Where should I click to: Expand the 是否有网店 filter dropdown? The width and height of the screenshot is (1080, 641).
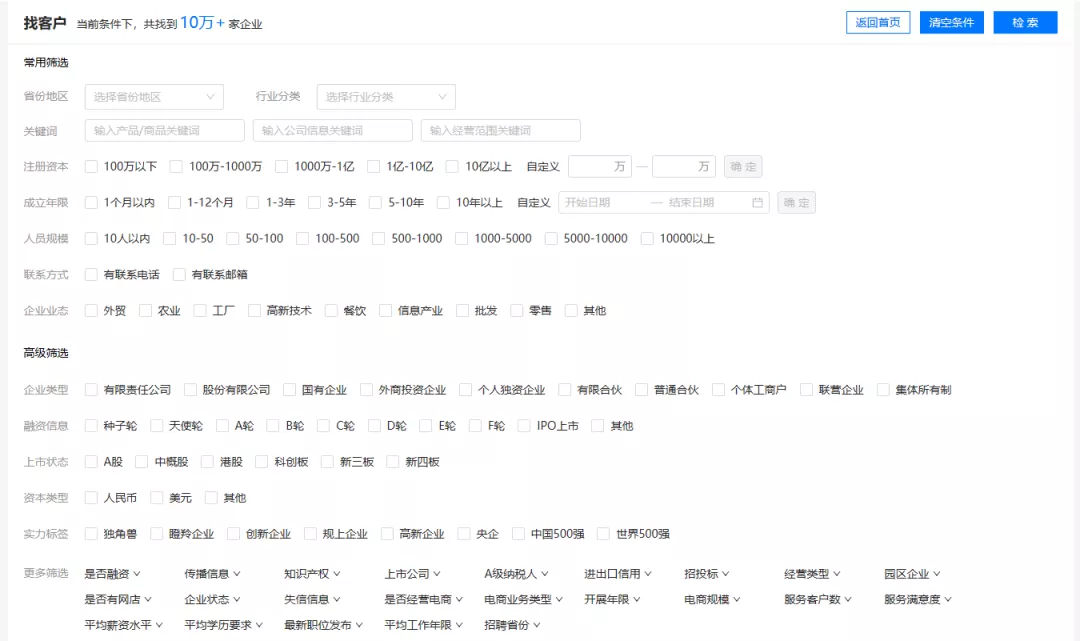click(x=118, y=599)
